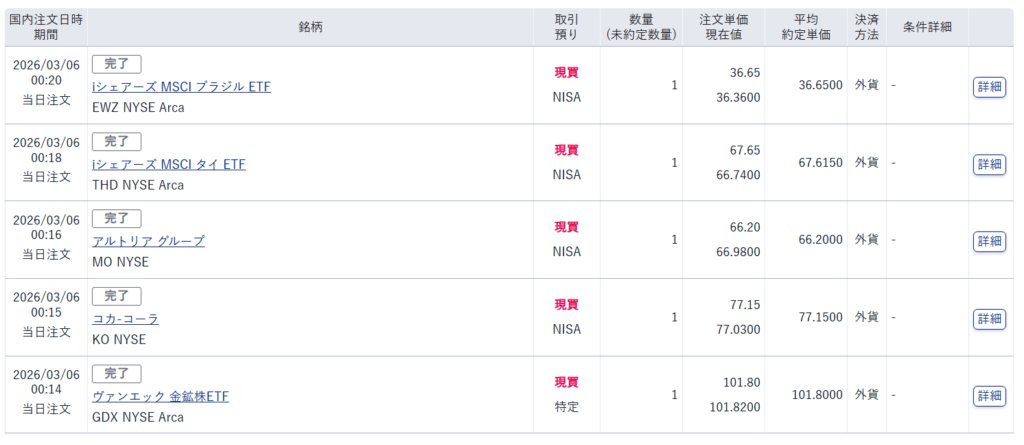The height and width of the screenshot is (445, 1024).
Task: Click the 国内注文日時 期間 column header
Action: click(x=46, y=27)
